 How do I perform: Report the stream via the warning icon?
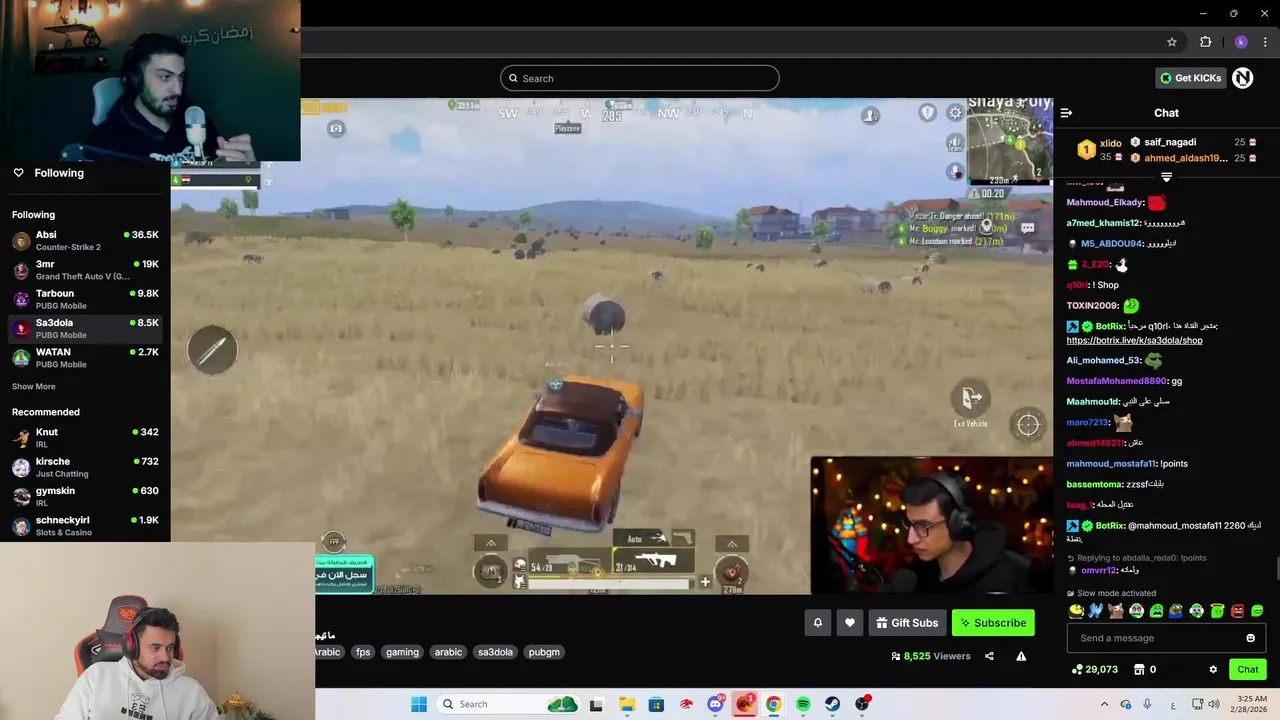[x=1021, y=656]
